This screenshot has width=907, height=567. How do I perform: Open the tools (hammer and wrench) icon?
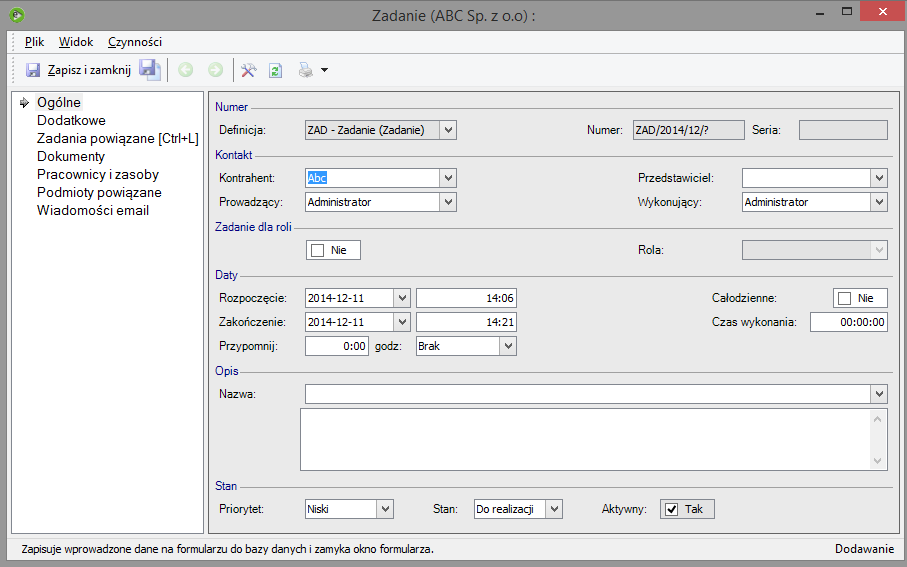(249, 70)
